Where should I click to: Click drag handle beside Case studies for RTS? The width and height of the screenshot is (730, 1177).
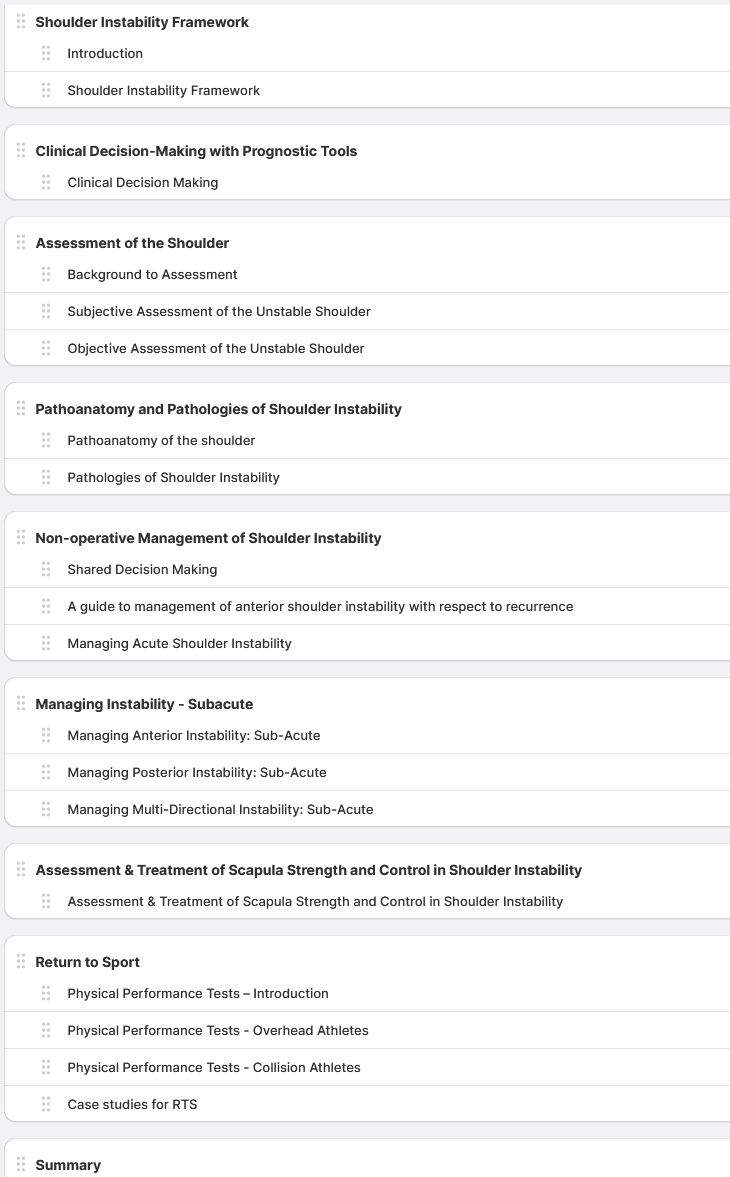[x=46, y=1104]
